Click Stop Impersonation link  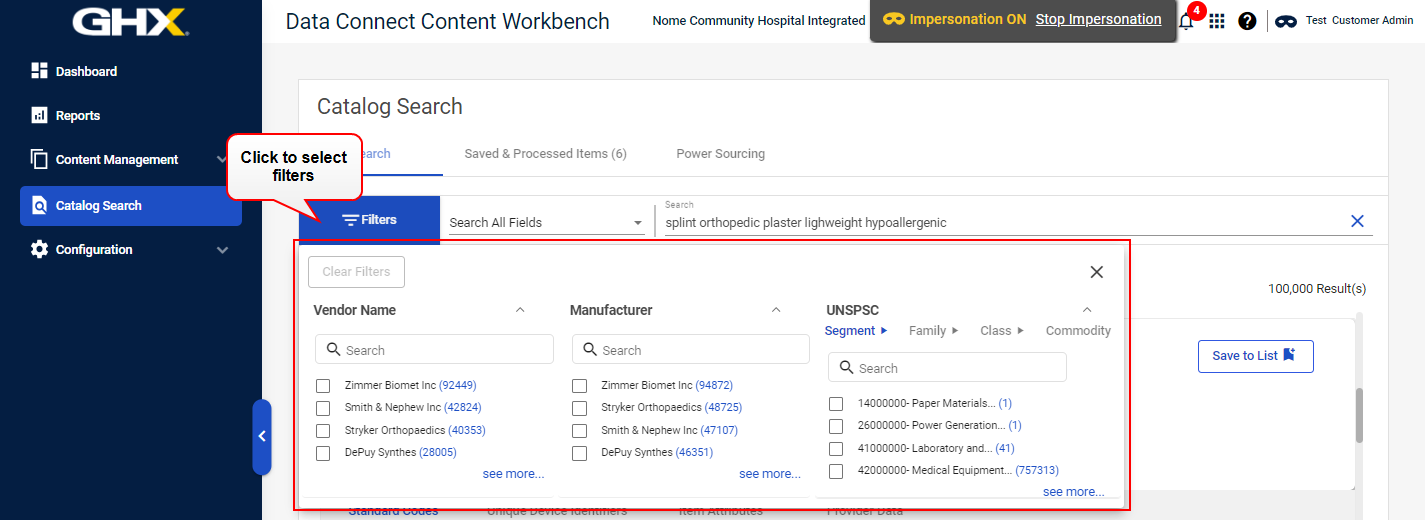(x=1098, y=19)
